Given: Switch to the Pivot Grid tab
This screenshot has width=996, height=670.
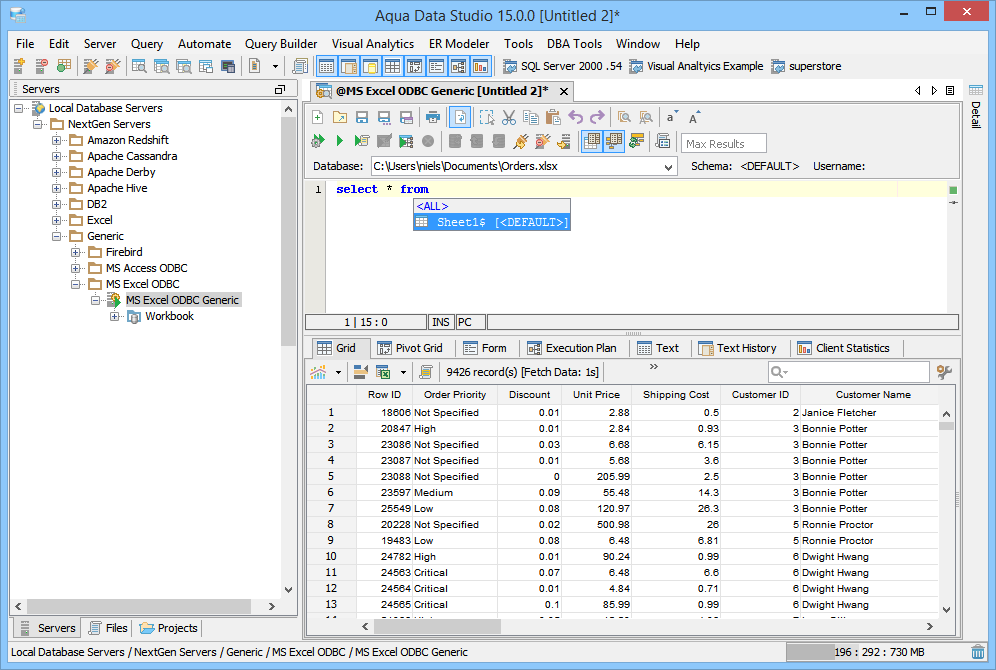Looking at the screenshot, I should (410, 348).
